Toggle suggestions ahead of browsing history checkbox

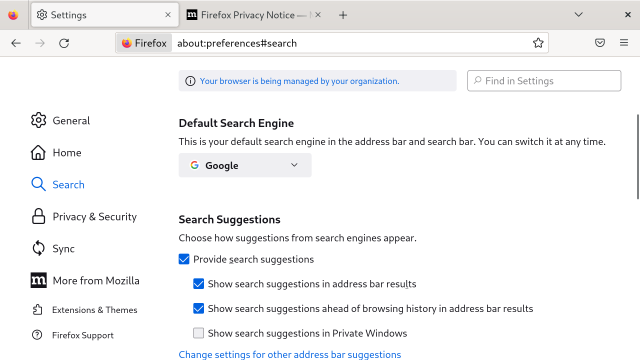pyautogui.click(x=198, y=308)
